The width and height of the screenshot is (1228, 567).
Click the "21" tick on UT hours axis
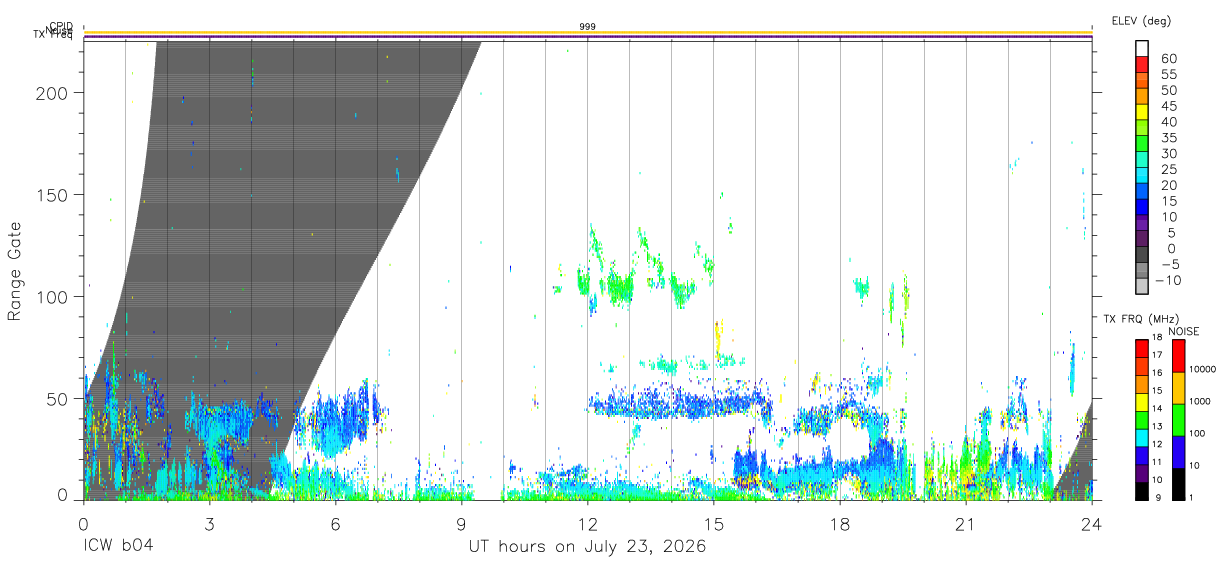[965, 524]
